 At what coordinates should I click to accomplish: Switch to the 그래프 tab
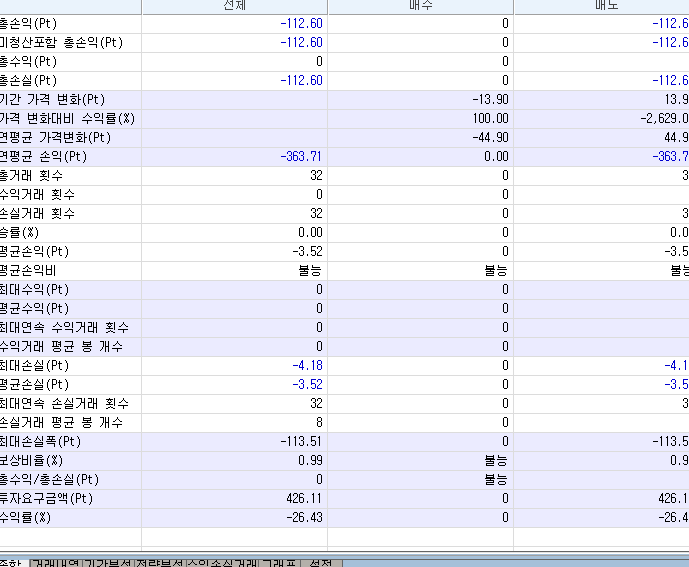277,562
